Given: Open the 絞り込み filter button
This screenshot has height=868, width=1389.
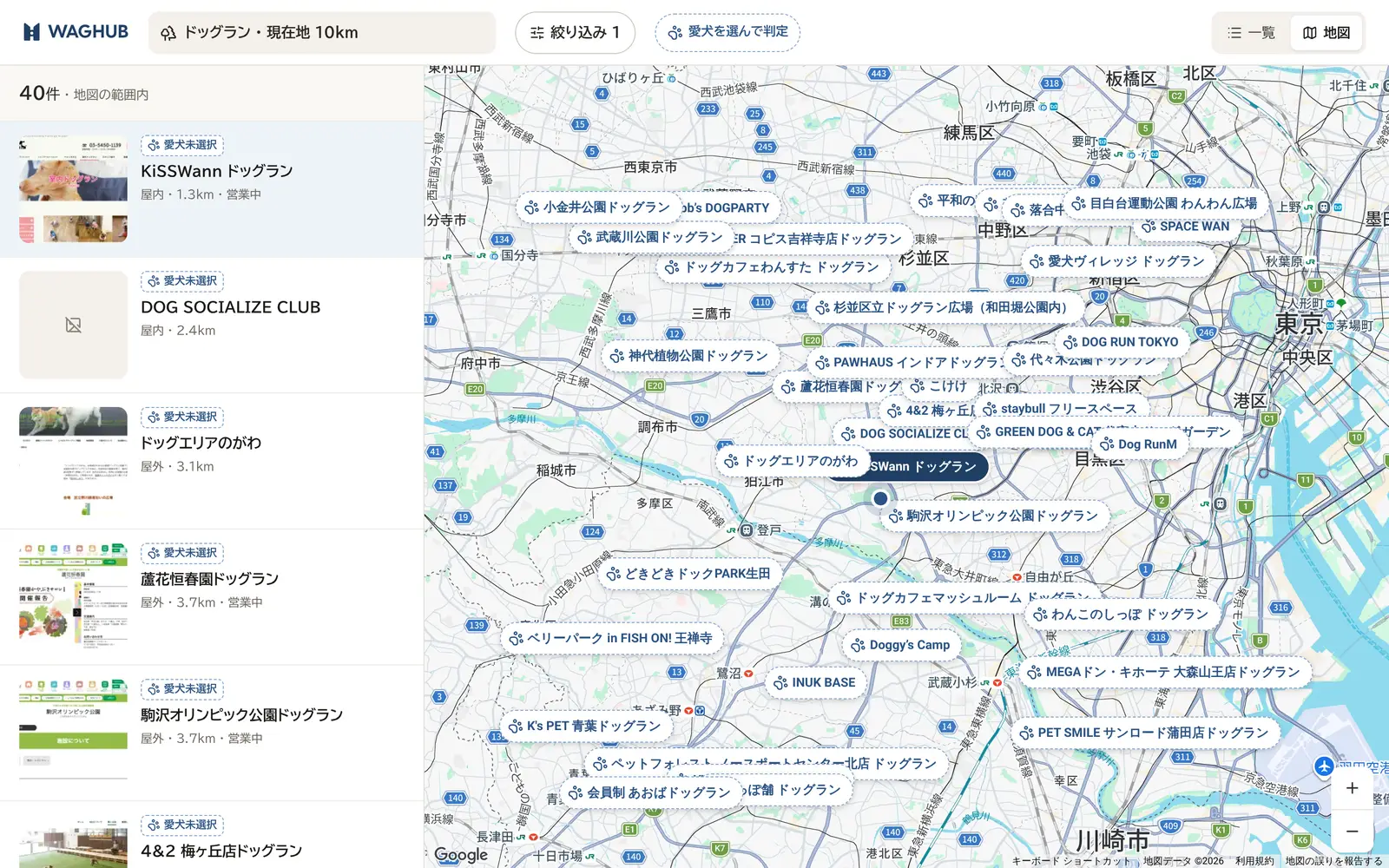Looking at the screenshot, I should click(x=575, y=33).
